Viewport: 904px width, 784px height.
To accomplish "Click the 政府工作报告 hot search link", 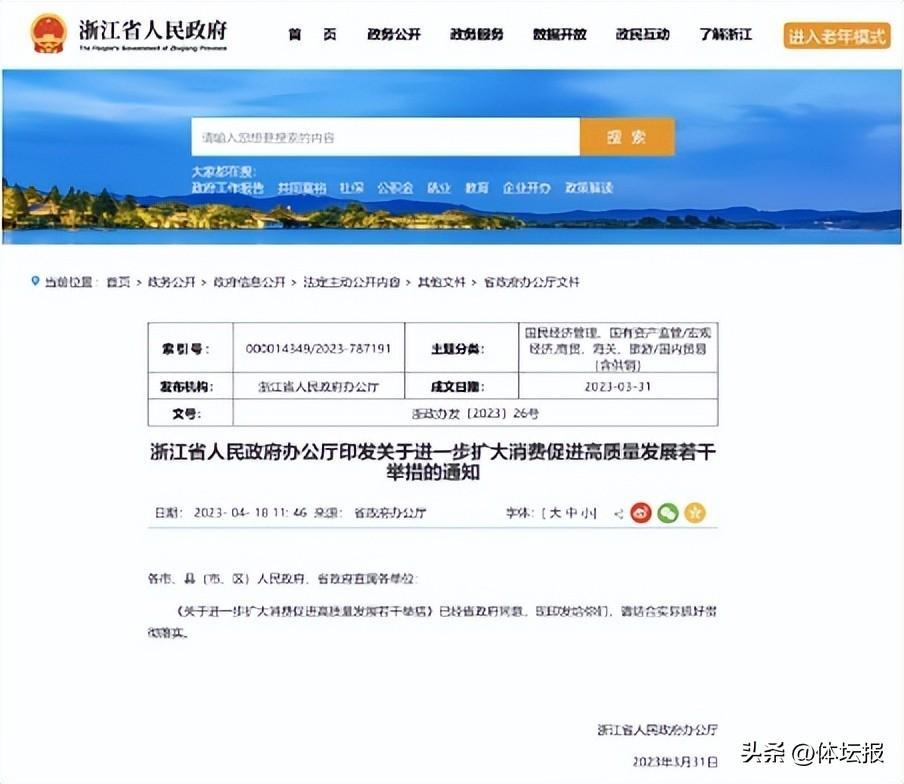I will pyautogui.click(x=228, y=188).
